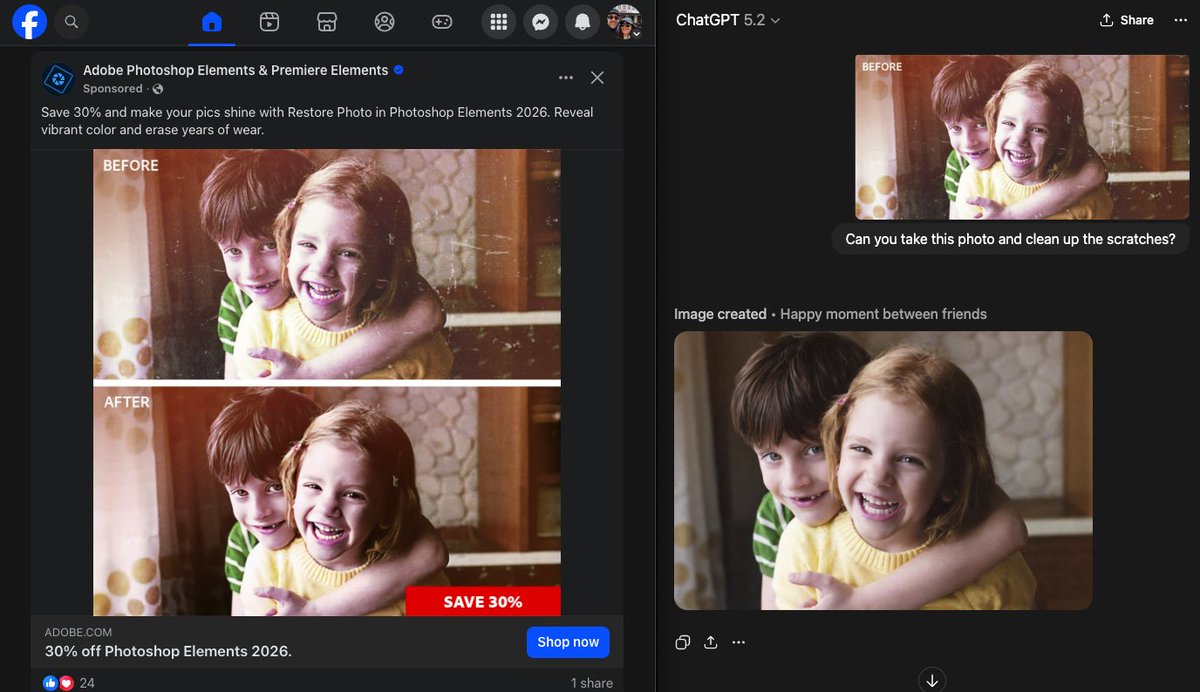Open the Marketplace tab

pyautogui.click(x=326, y=22)
